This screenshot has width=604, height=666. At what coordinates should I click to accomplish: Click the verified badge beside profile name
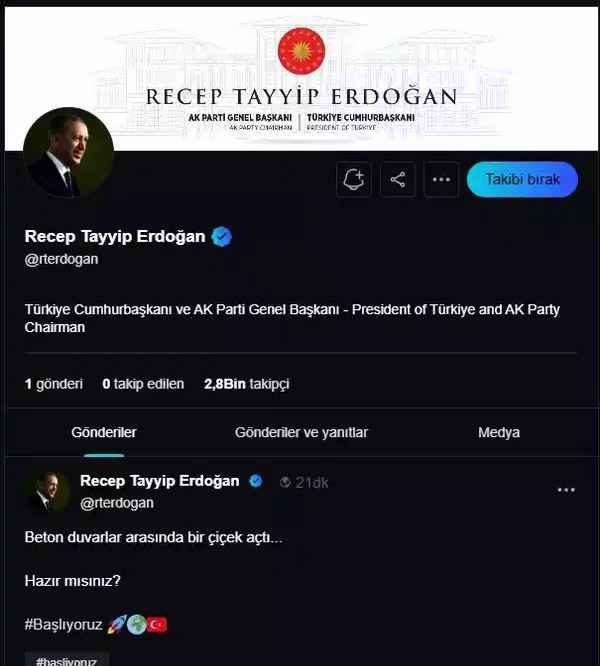tap(222, 237)
